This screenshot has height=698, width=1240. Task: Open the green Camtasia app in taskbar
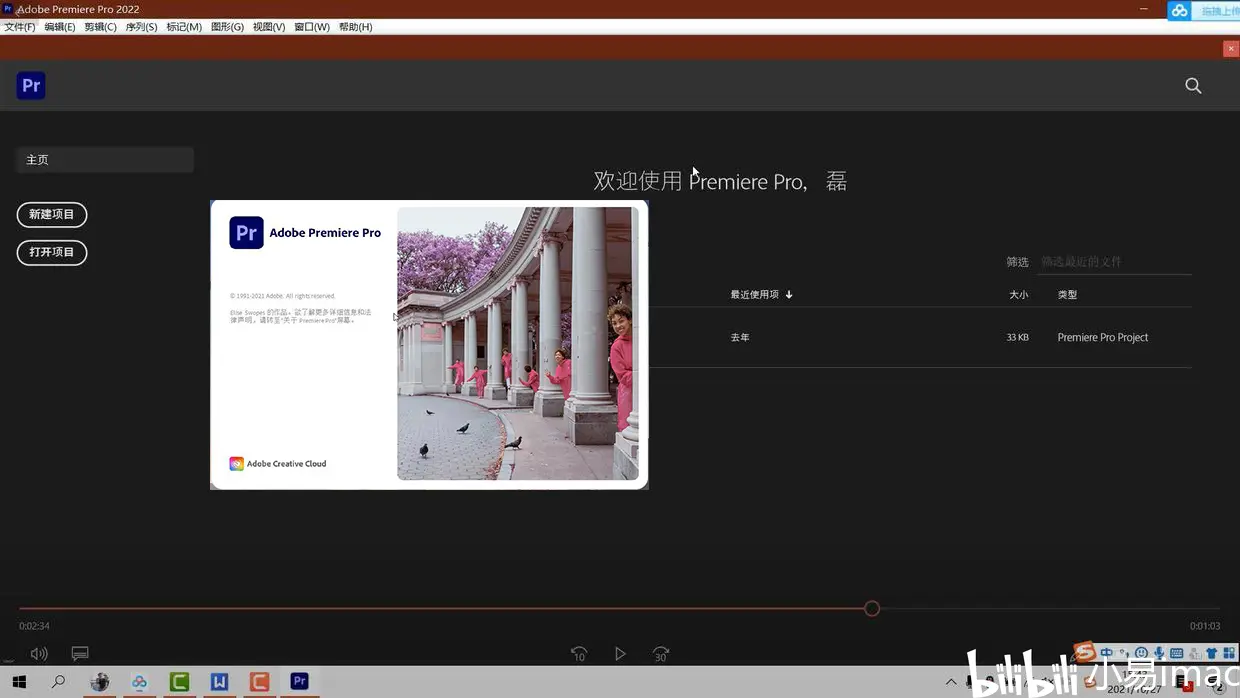pyautogui.click(x=179, y=682)
